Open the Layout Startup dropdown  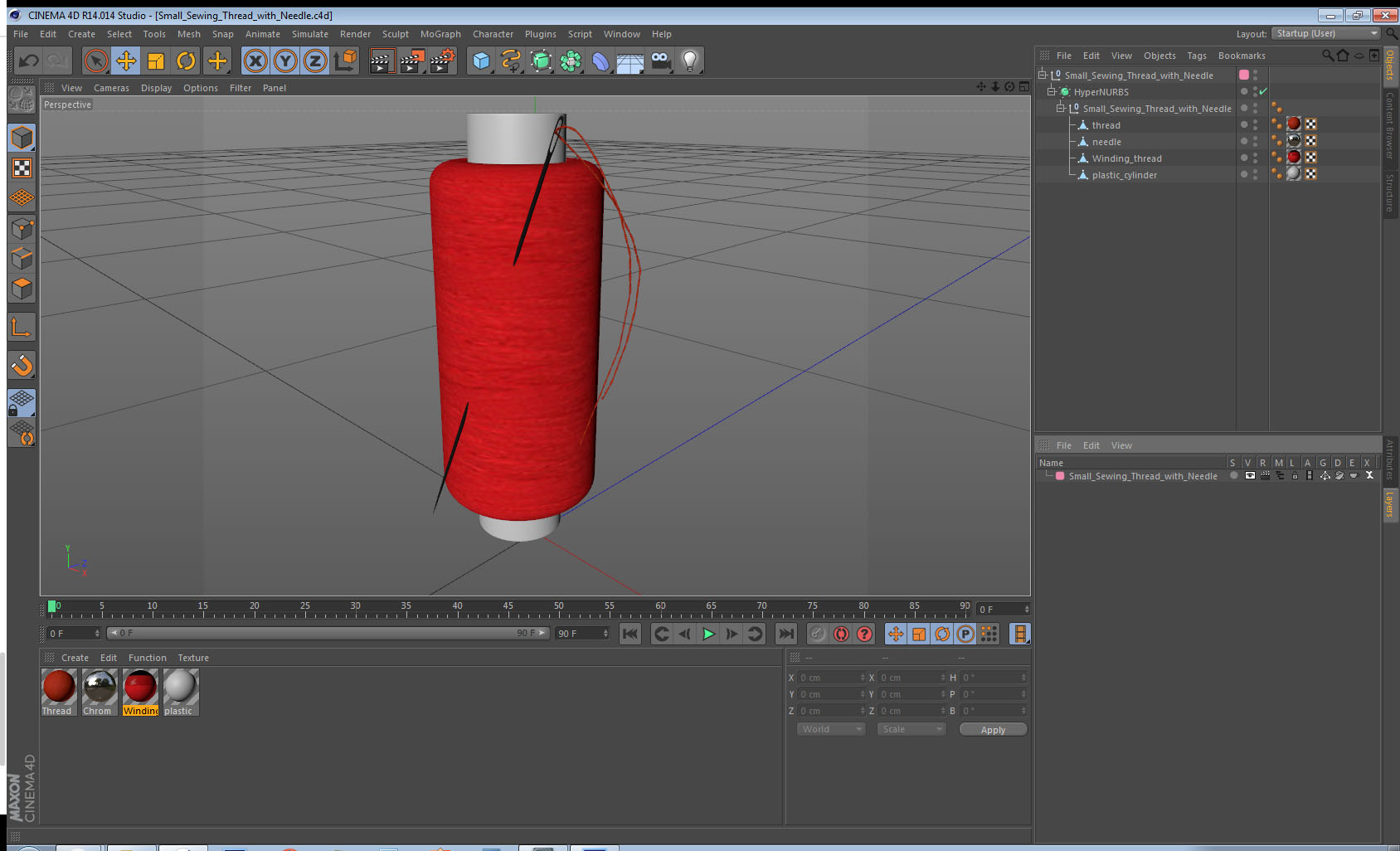click(x=1326, y=33)
